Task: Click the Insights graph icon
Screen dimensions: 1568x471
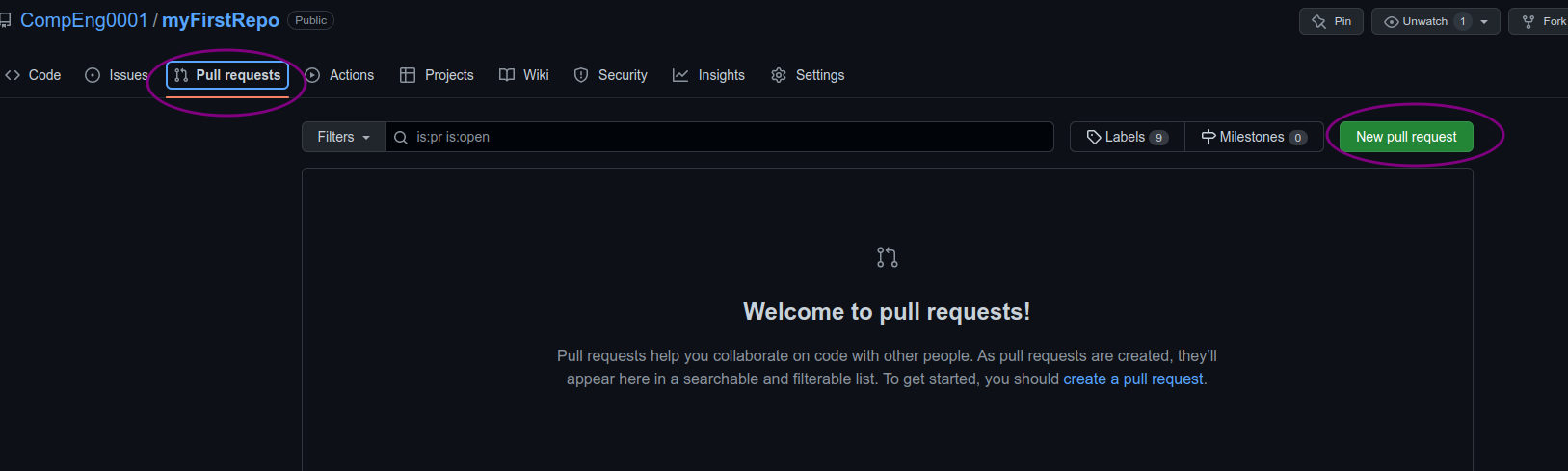Action: point(680,75)
